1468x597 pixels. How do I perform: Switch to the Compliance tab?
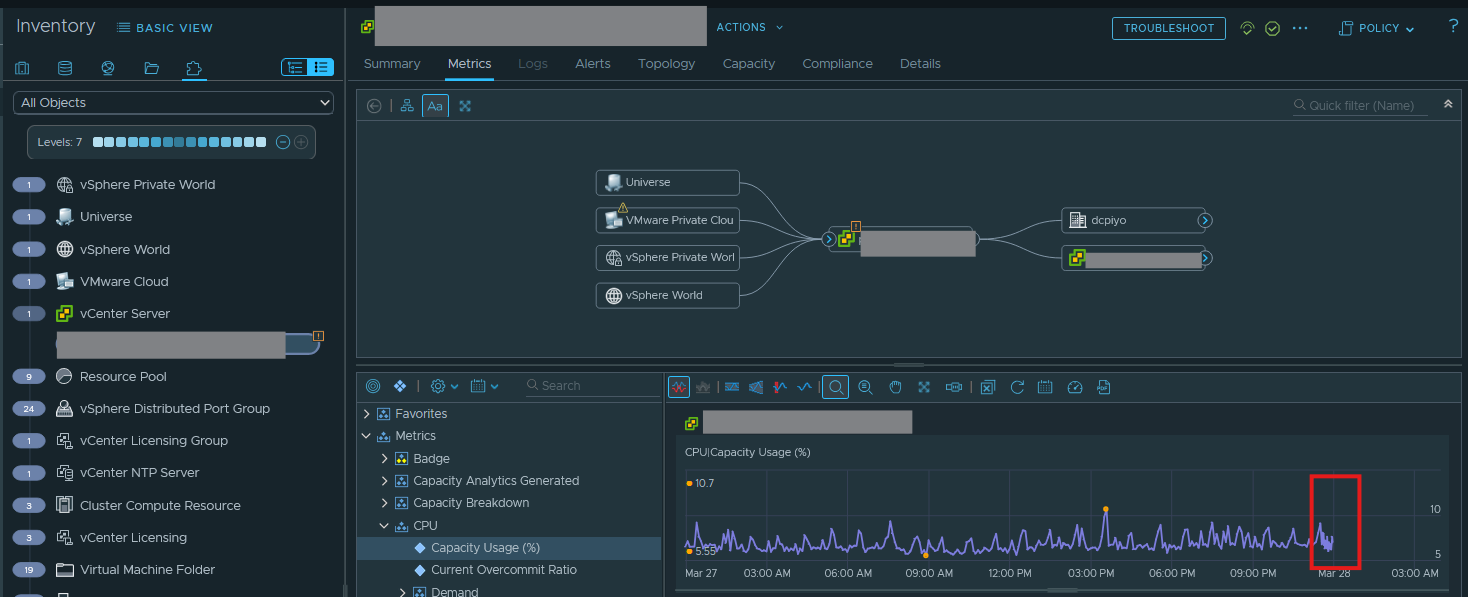tap(838, 63)
